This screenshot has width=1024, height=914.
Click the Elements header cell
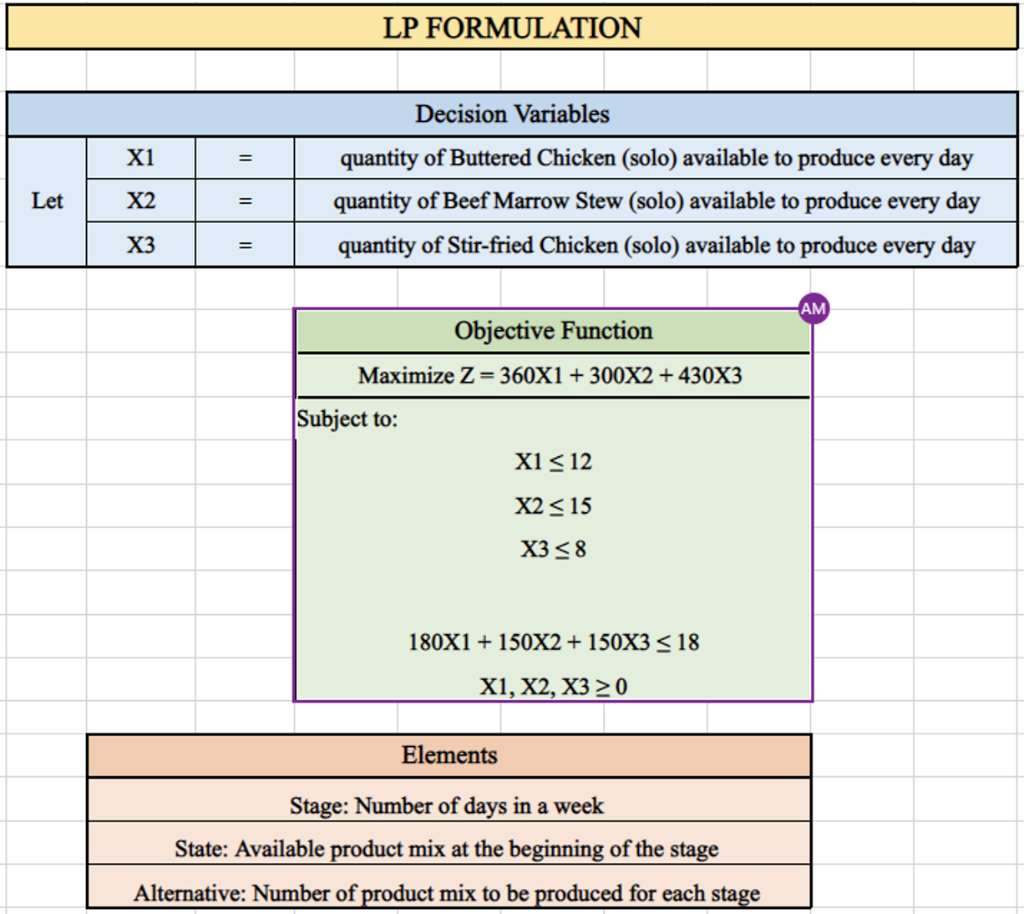pyautogui.click(x=450, y=755)
